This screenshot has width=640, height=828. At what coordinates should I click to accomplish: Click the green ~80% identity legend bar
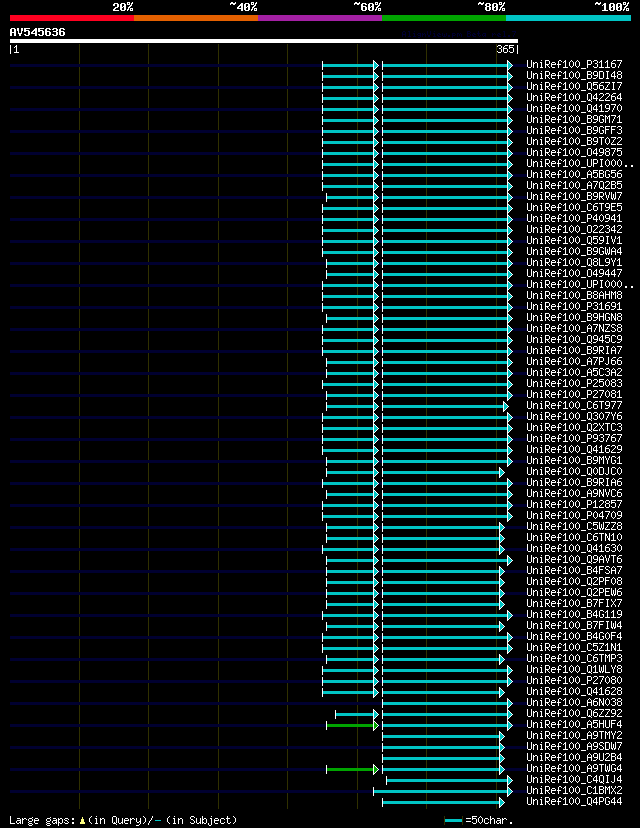click(444, 18)
